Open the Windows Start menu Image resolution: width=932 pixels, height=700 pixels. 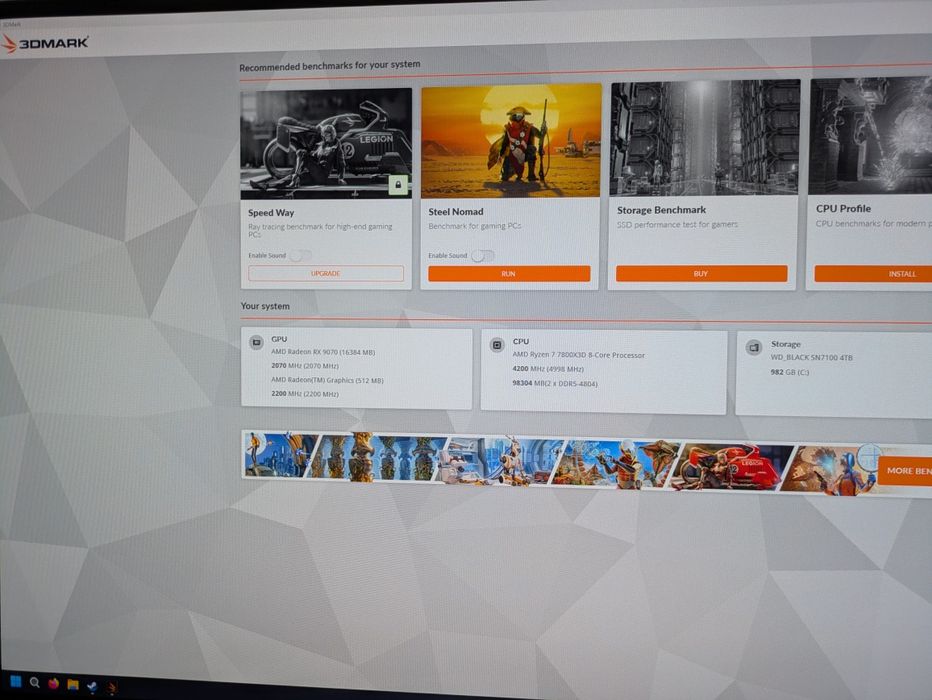[16, 681]
